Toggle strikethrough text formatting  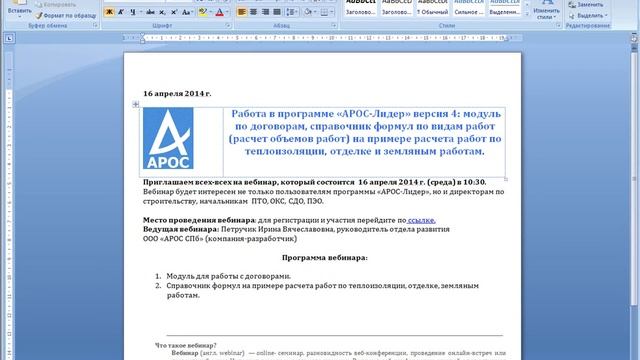coord(150,12)
